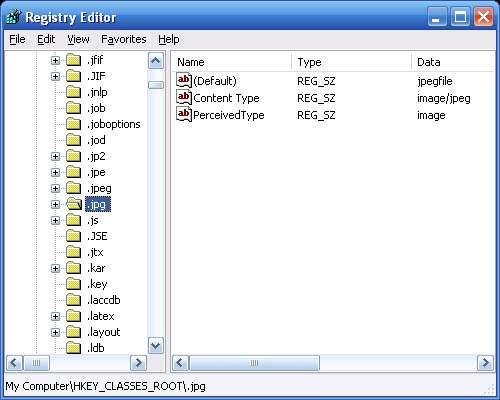Click the tree pane horizontal scroll thumb
This screenshot has width=500, height=400.
(36, 363)
